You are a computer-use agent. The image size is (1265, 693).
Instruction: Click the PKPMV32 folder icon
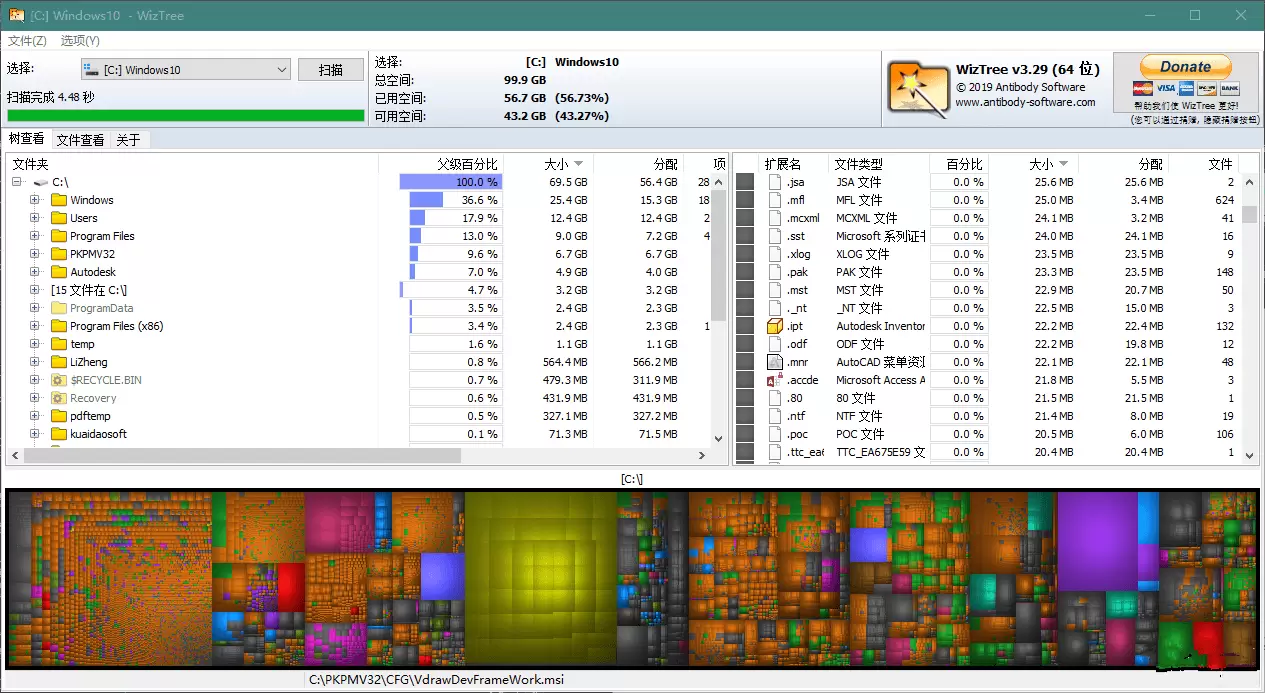point(59,254)
